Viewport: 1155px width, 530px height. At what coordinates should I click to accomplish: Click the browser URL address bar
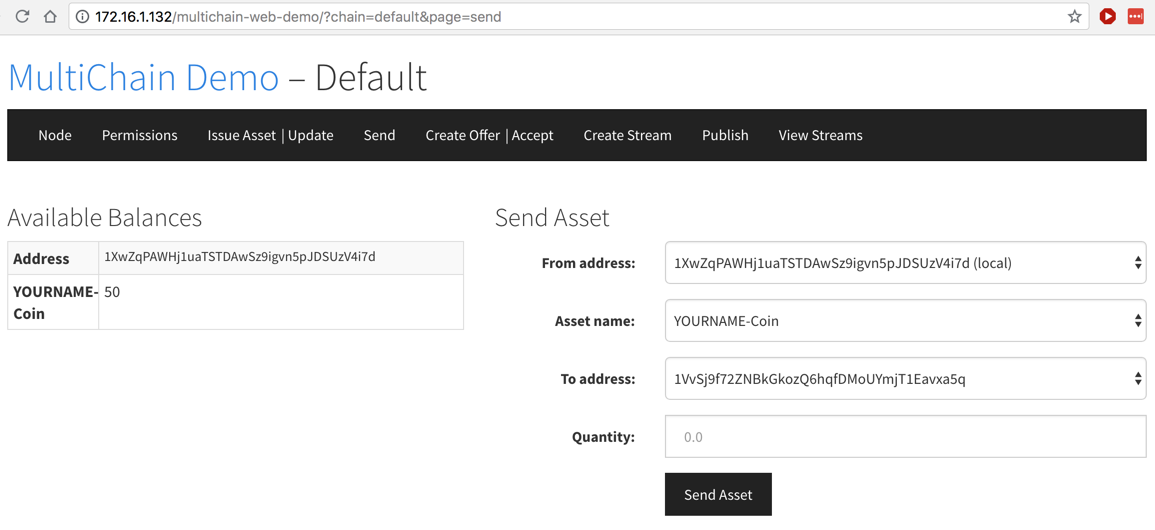click(580, 17)
